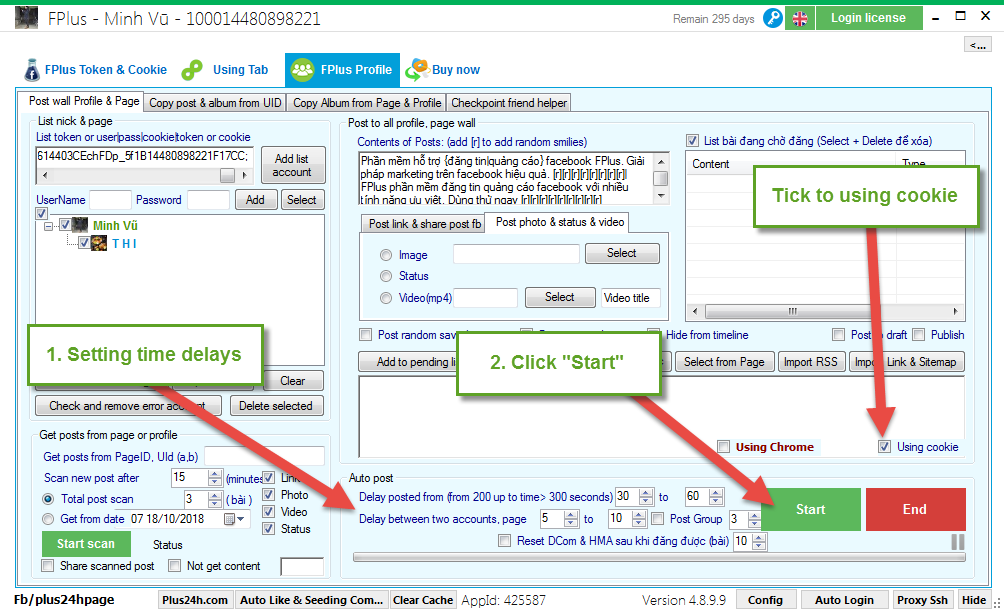Click the Minh Vũ avatar thumbnail in the tree
This screenshot has height=612, width=1004.
80,225
